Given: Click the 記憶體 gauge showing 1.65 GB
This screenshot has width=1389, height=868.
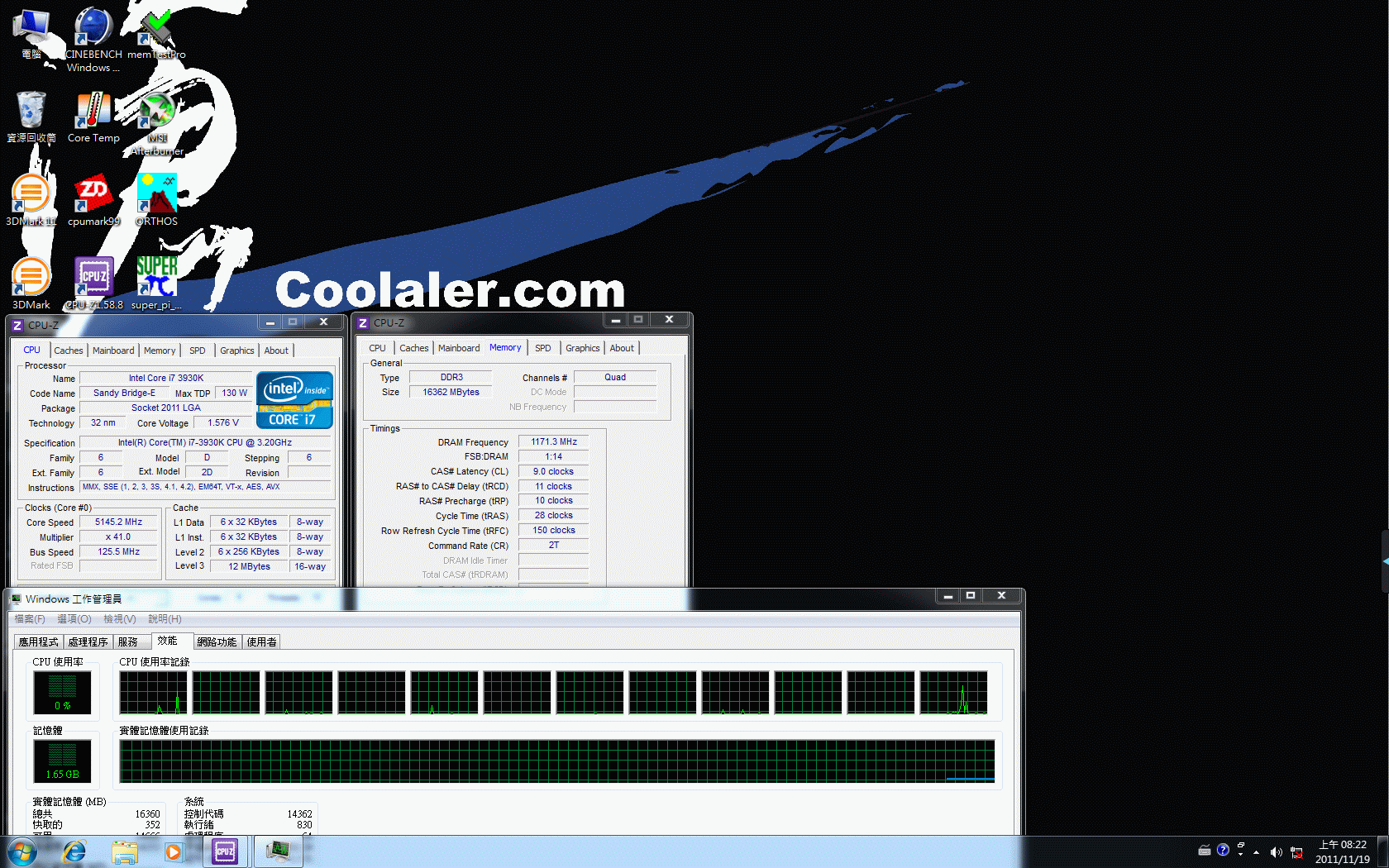Looking at the screenshot, I should click(62, 761).
